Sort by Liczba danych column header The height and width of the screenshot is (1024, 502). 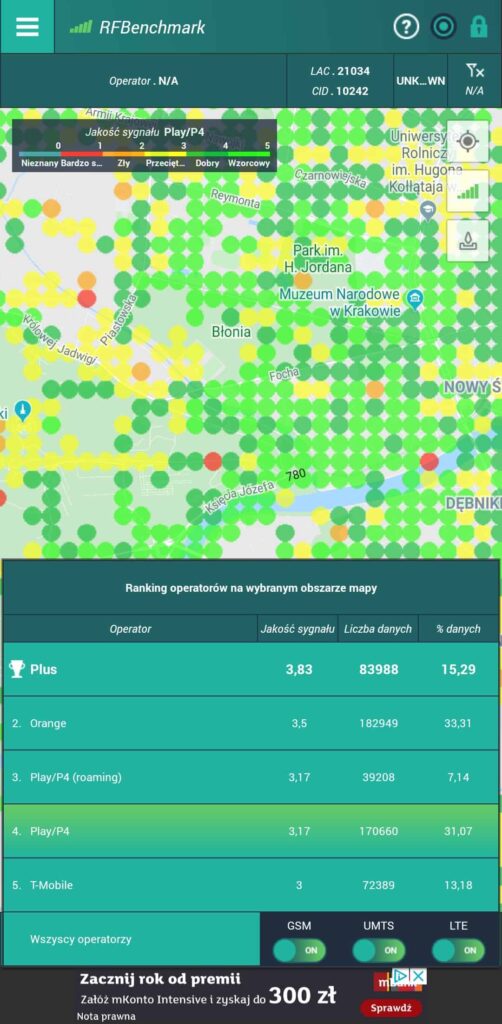click(378, 629)
